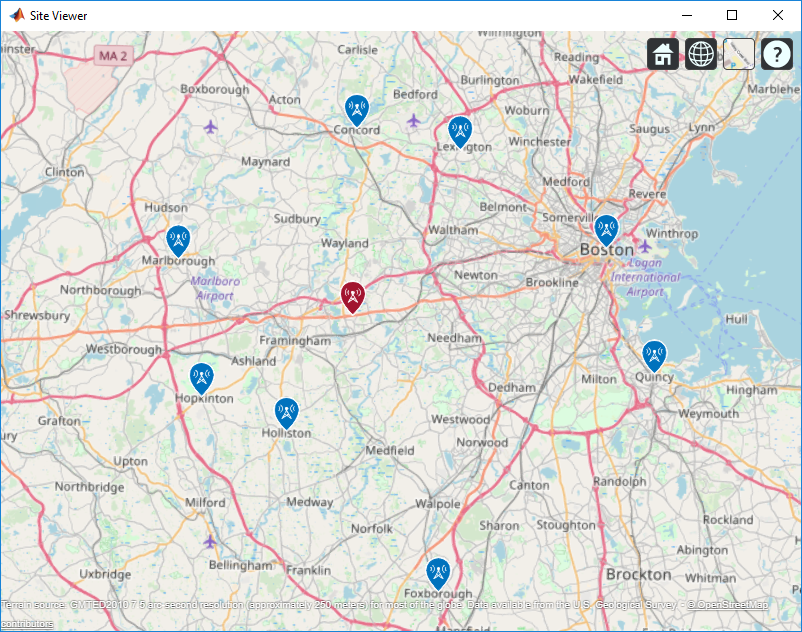Select the red transmitter site marker
Viewport: 802px width, 632px height.
click(353, 297)
